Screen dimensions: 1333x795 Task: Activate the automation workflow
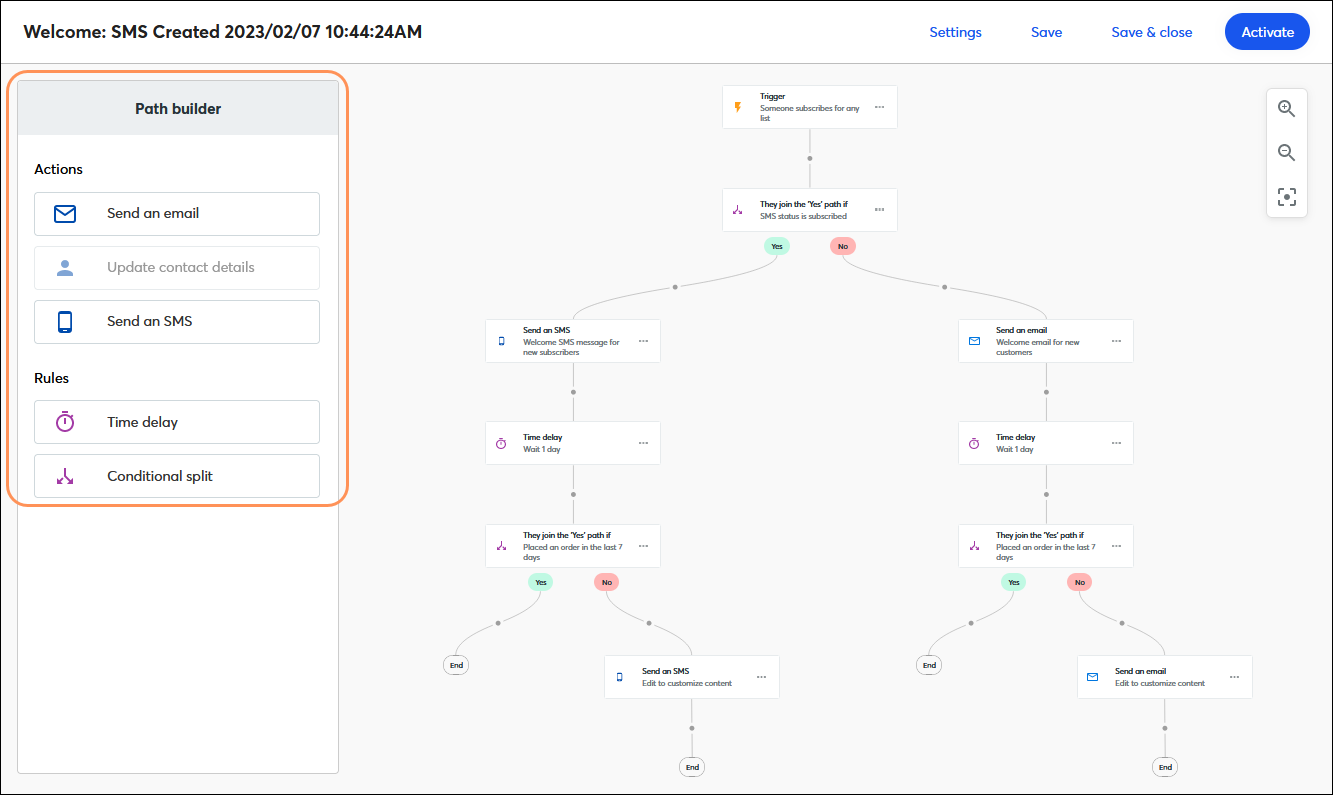point(1266,31)
